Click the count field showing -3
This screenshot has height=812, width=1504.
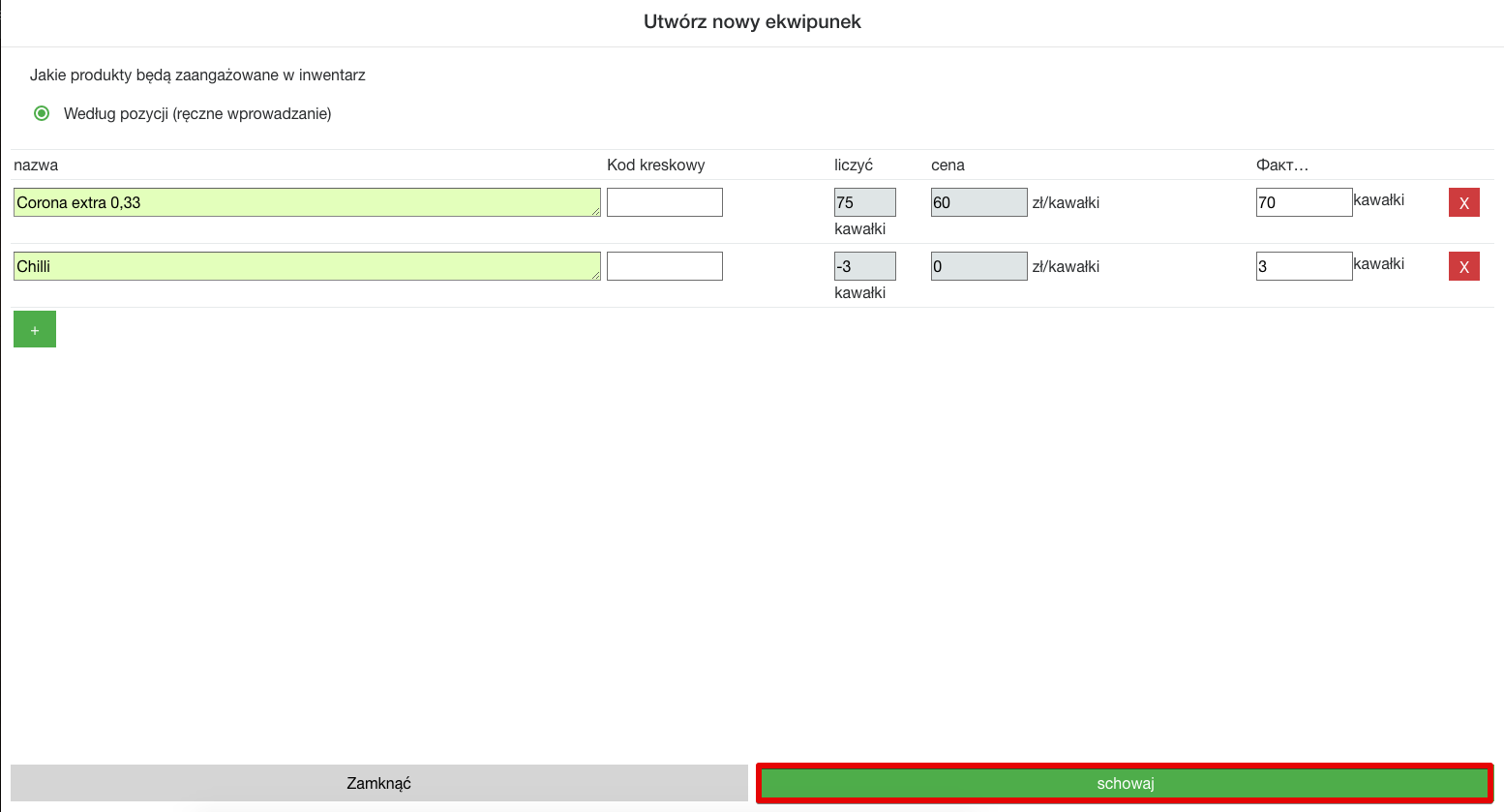[x=864, y=266]
